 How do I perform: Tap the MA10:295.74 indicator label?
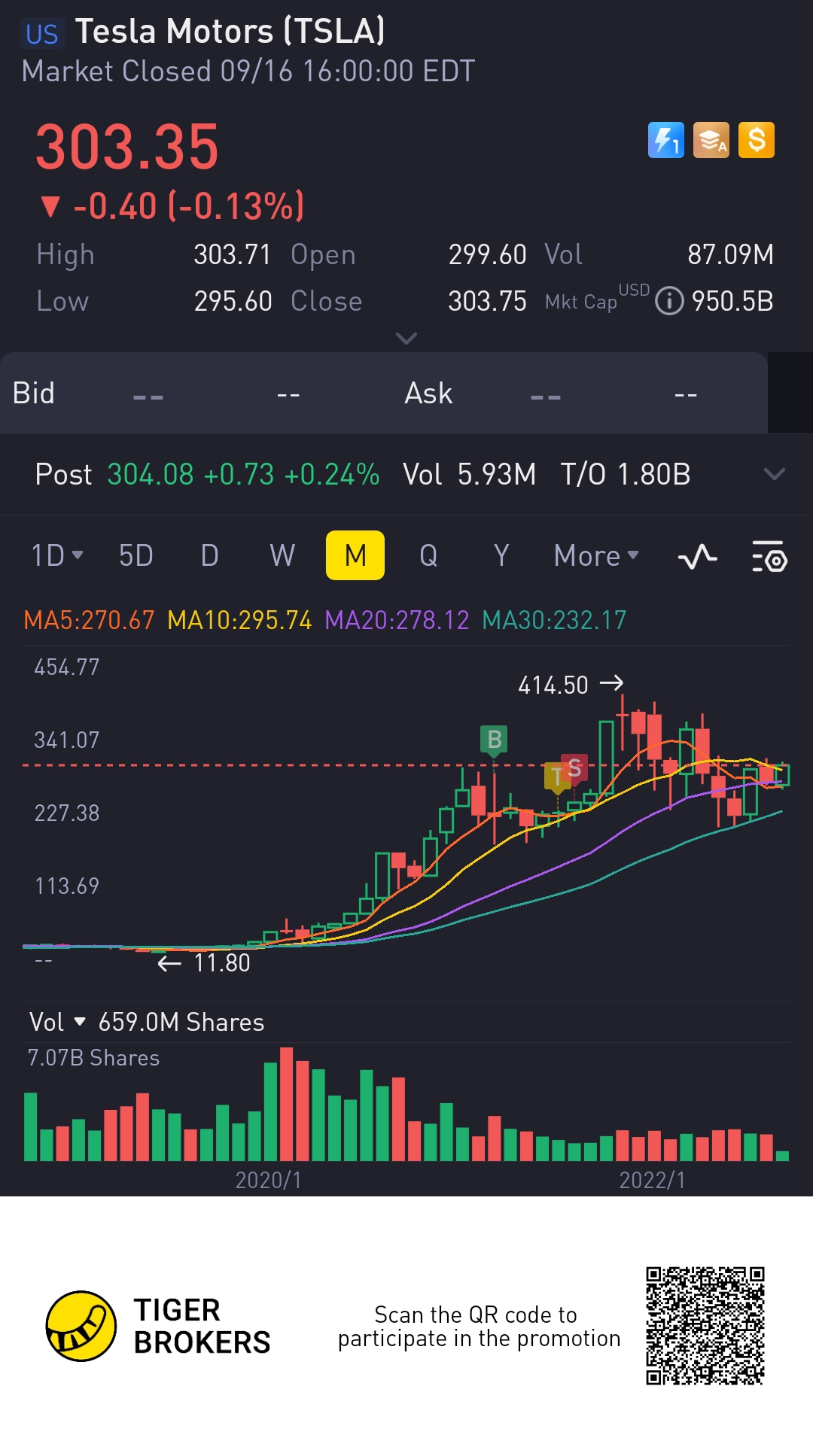pyautogui.click(x=239, y=620)
